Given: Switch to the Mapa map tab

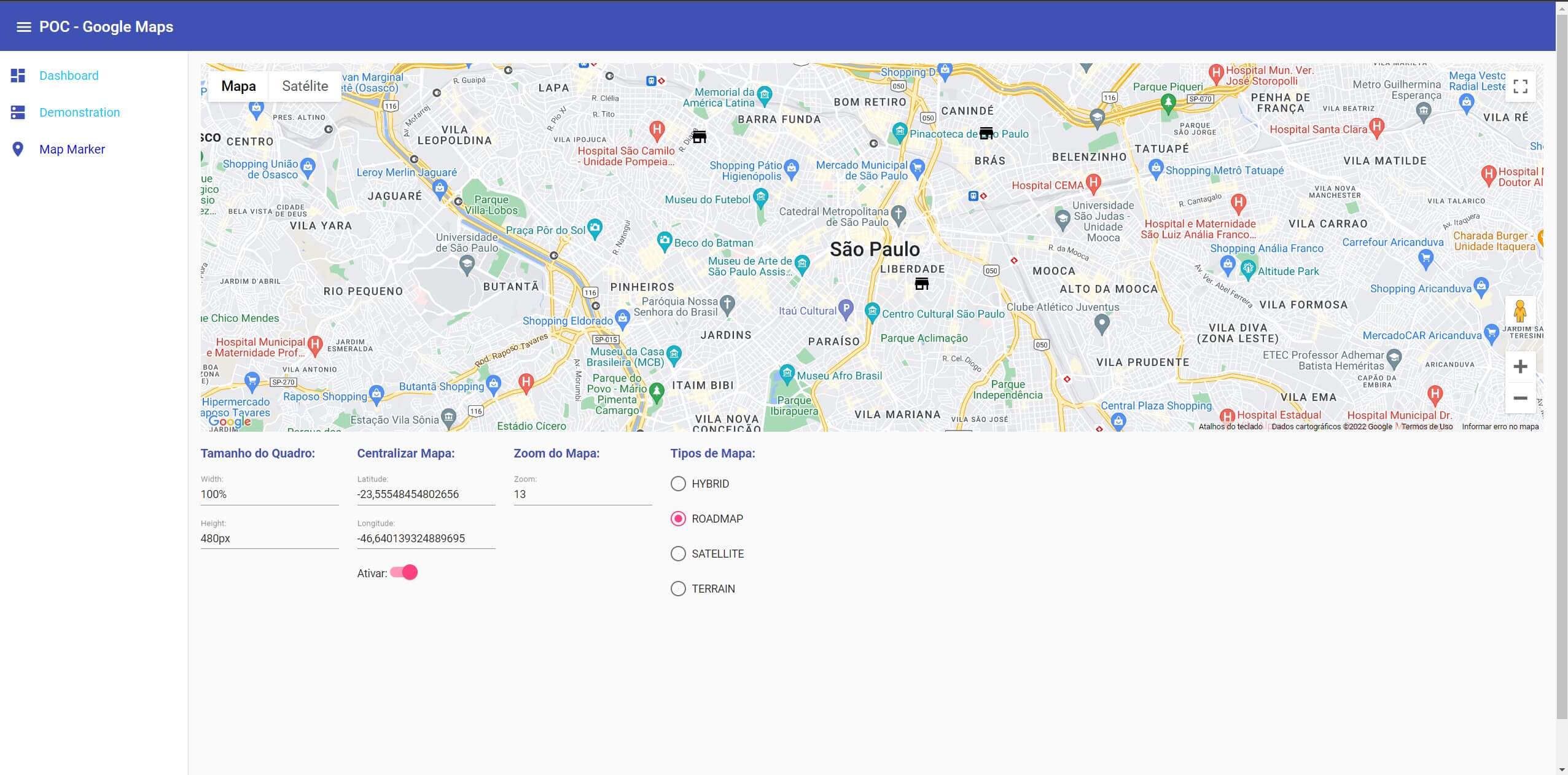Looking at the screenshot, I should pyautogui.click(x=238, y=86).
